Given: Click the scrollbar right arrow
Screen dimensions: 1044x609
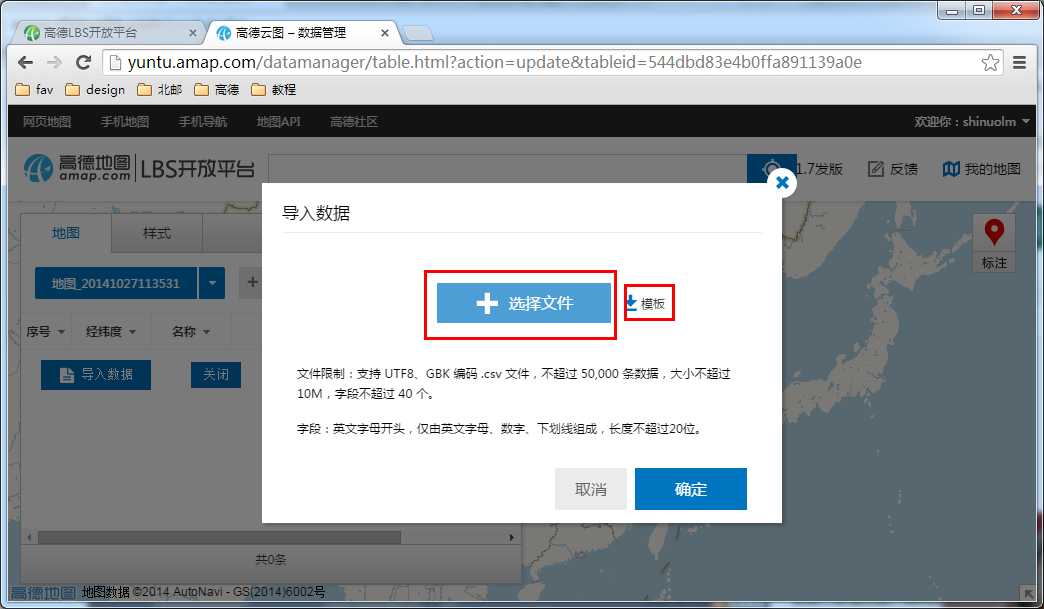Looking at the screenshot, I should pyautogui.click(x=511, y=537).
